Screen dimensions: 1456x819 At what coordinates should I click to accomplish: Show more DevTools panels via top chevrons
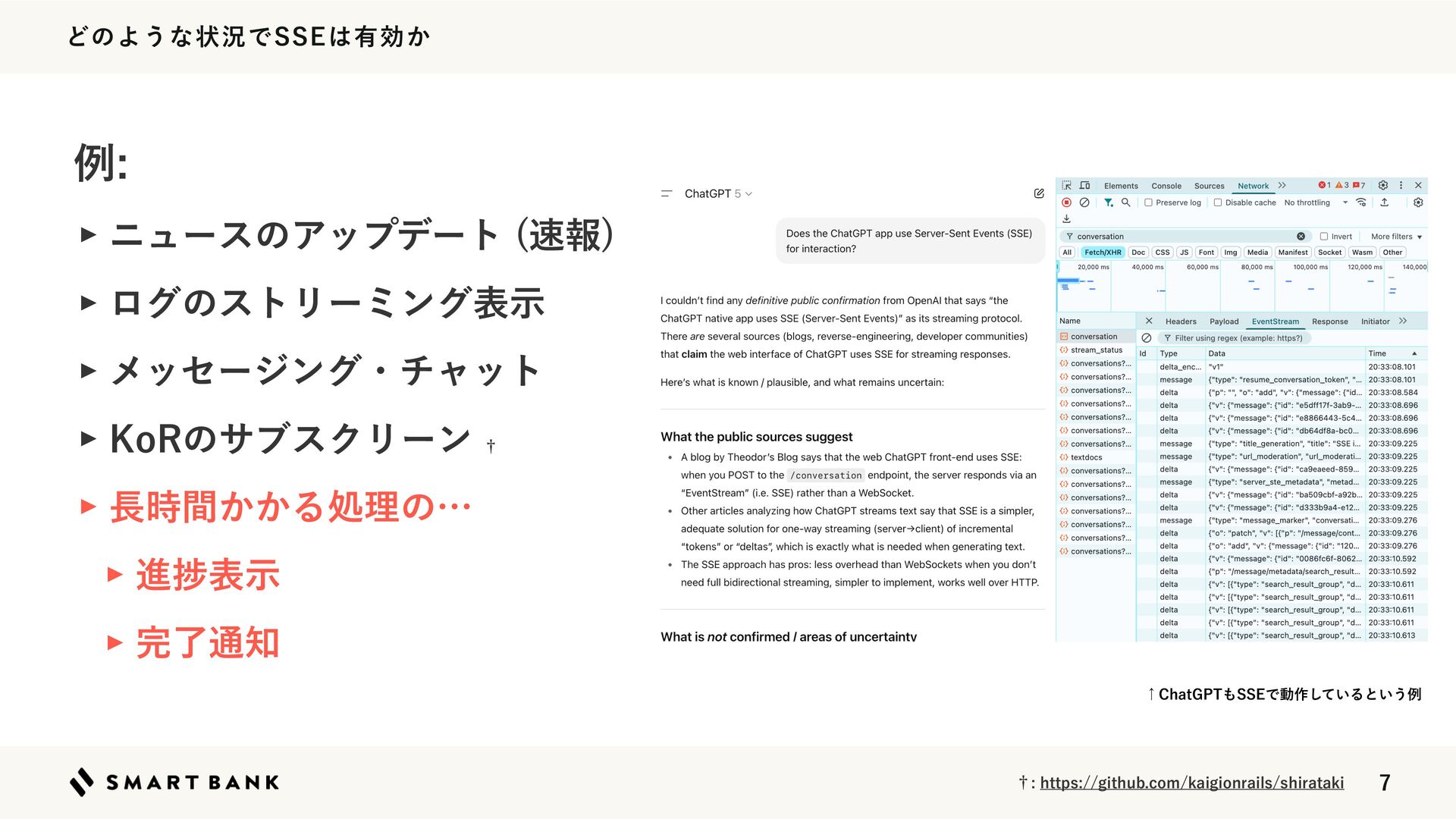[1282, 185]
